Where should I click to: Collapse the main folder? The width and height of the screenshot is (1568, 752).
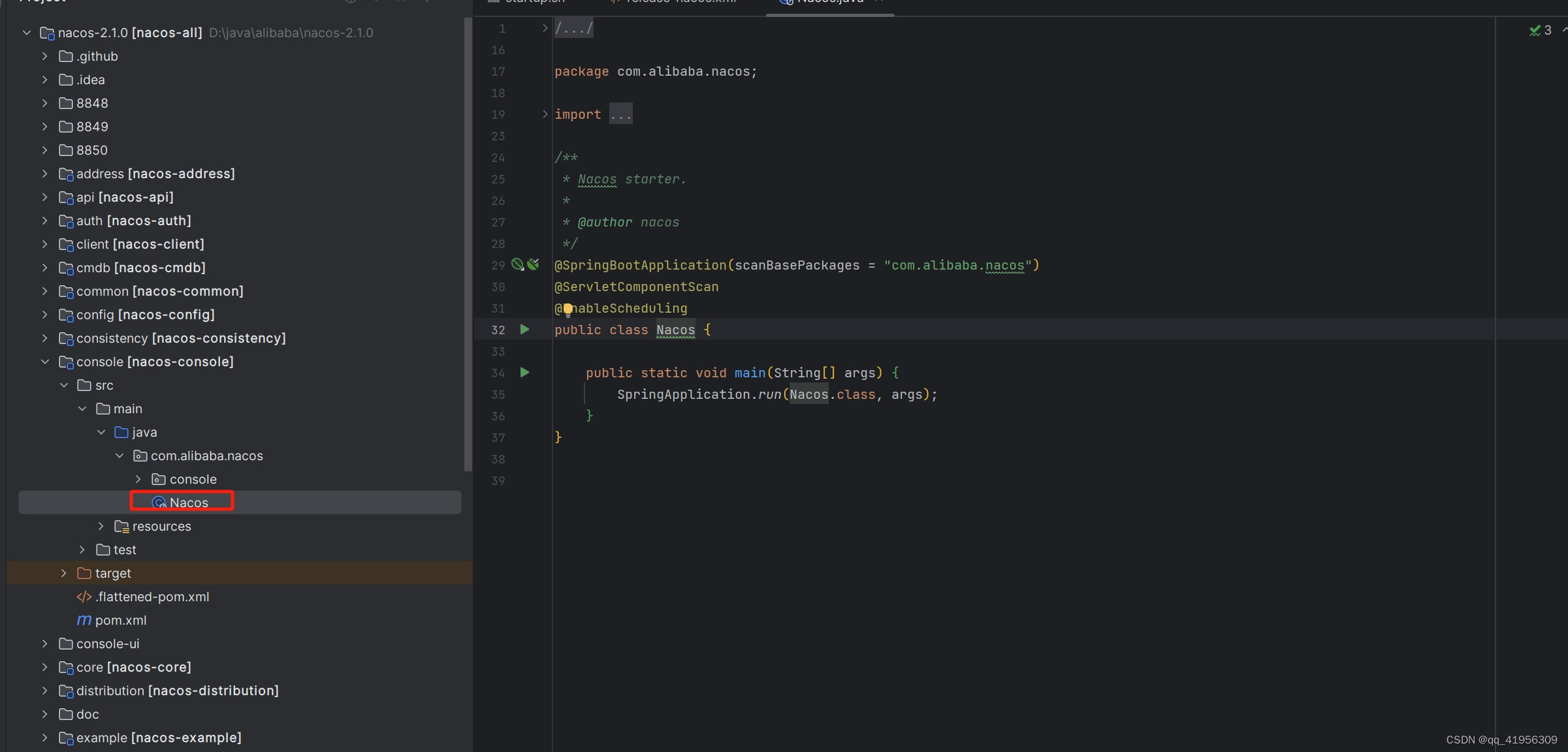[x=82, y=409]
